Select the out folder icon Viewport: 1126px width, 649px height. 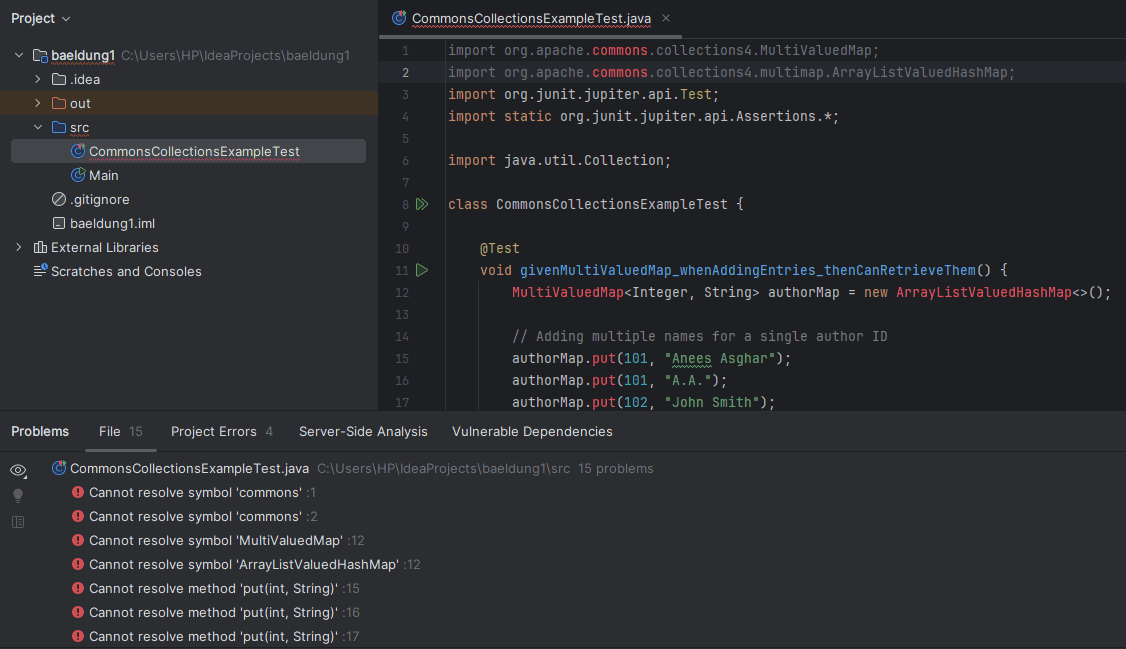59,103
